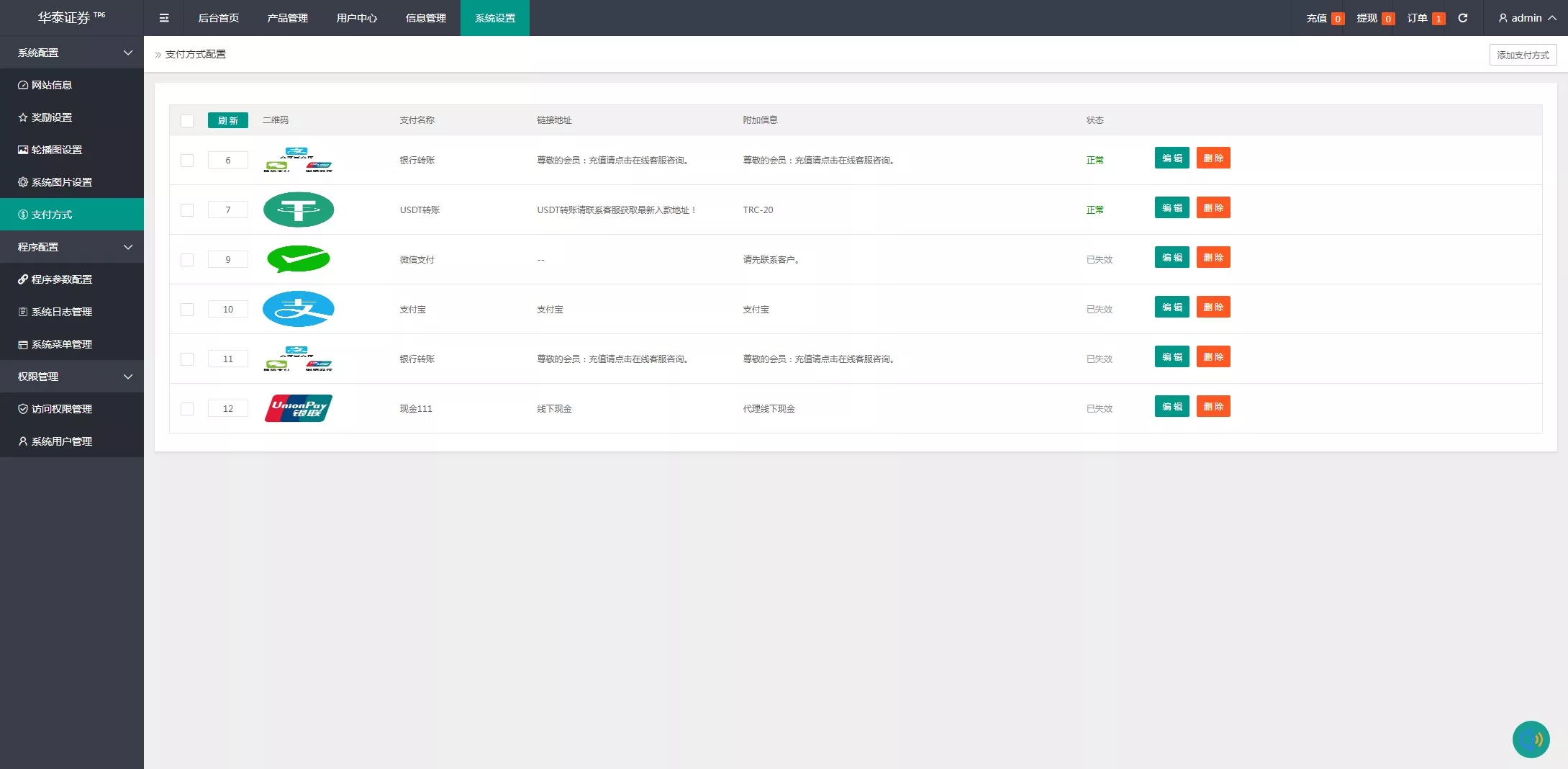
Task: Click the hamburger menu collapse icon
Action: [164, 18]
